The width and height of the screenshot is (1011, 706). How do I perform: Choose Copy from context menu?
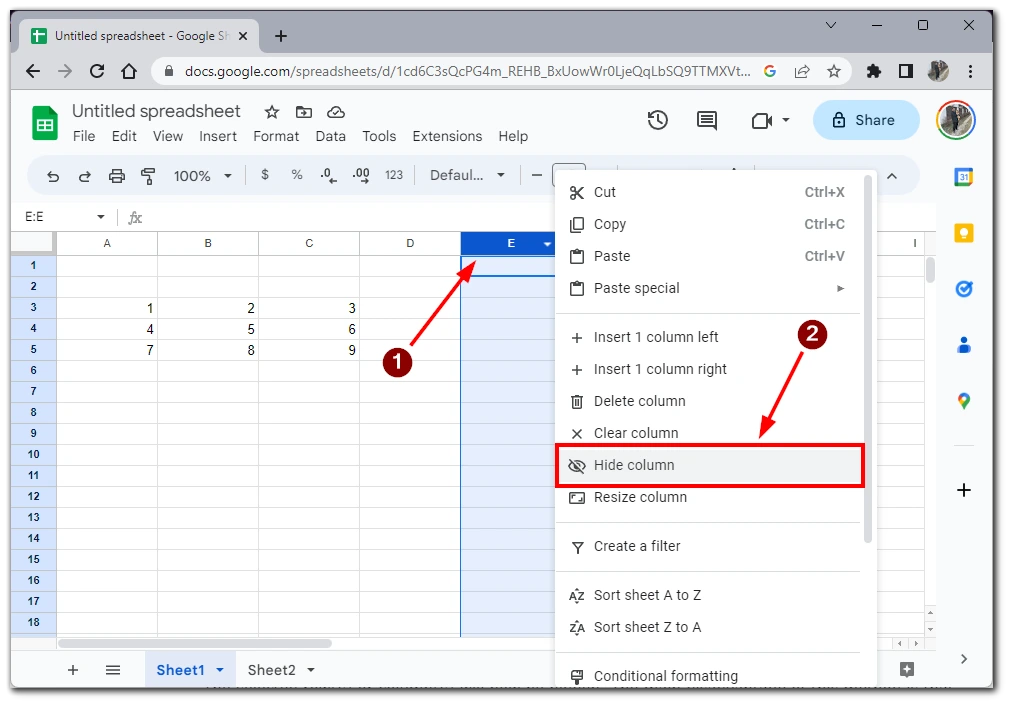point(708,224)
